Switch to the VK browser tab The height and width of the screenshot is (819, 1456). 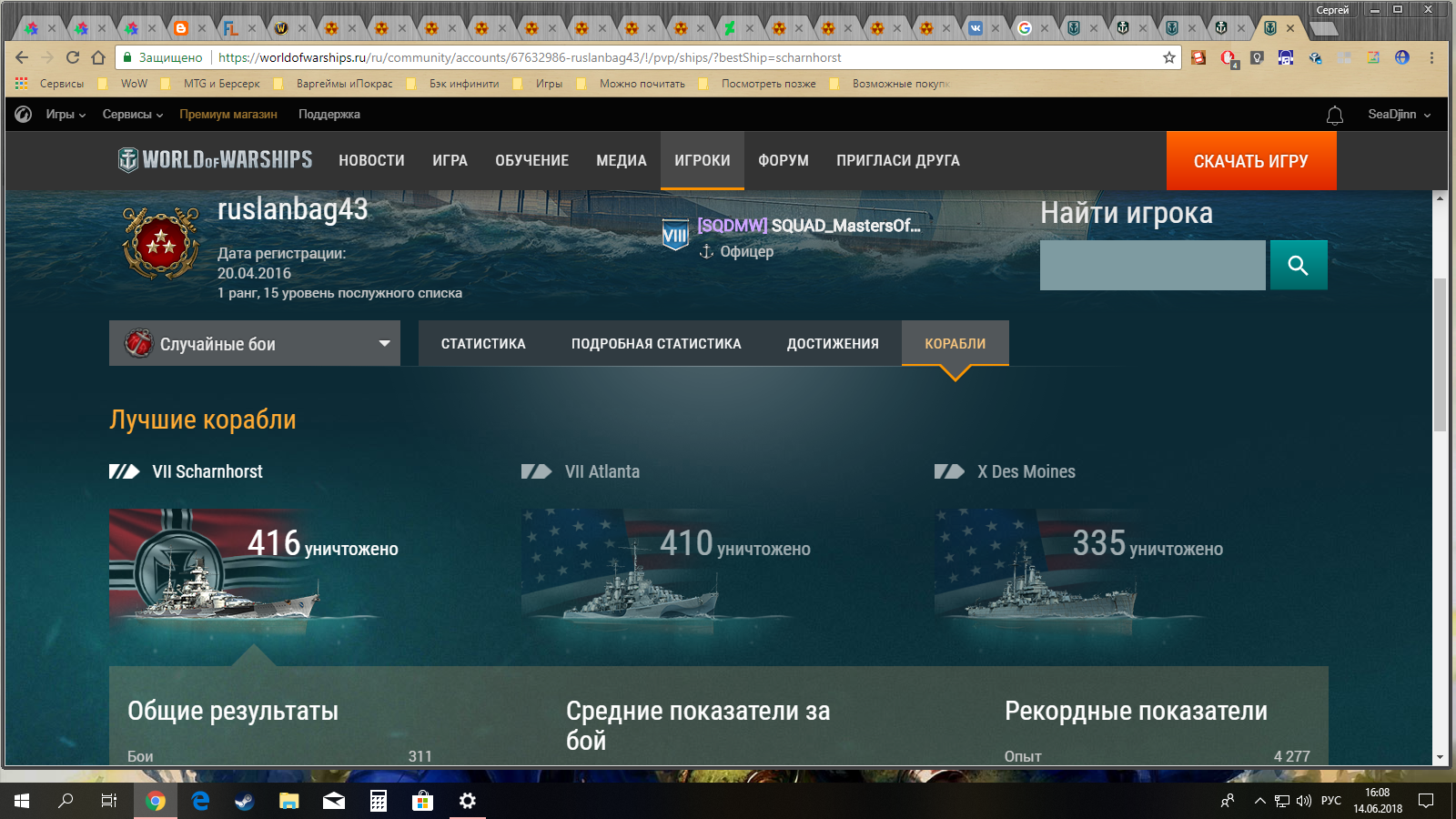point(976,28)
